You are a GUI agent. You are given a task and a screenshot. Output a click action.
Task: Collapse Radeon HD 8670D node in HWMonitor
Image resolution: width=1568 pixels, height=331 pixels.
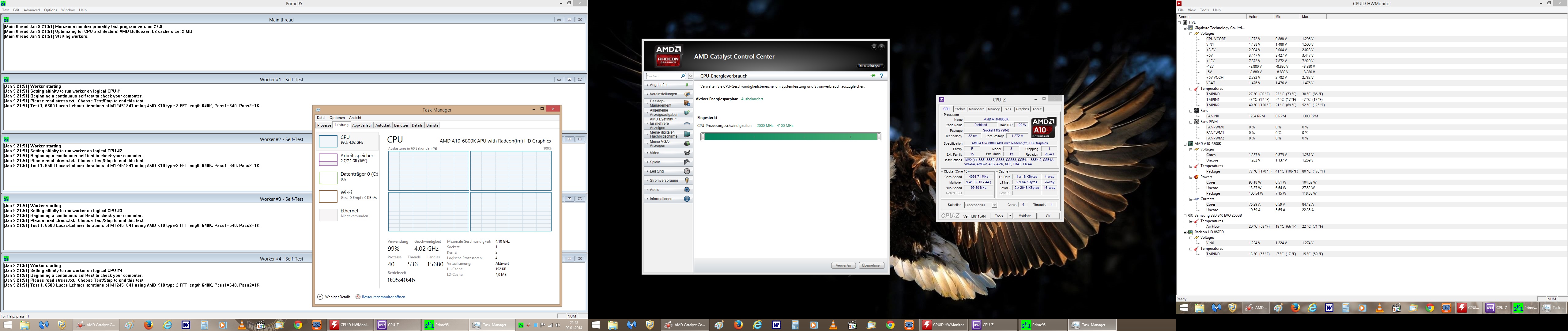coord(1185,232)
